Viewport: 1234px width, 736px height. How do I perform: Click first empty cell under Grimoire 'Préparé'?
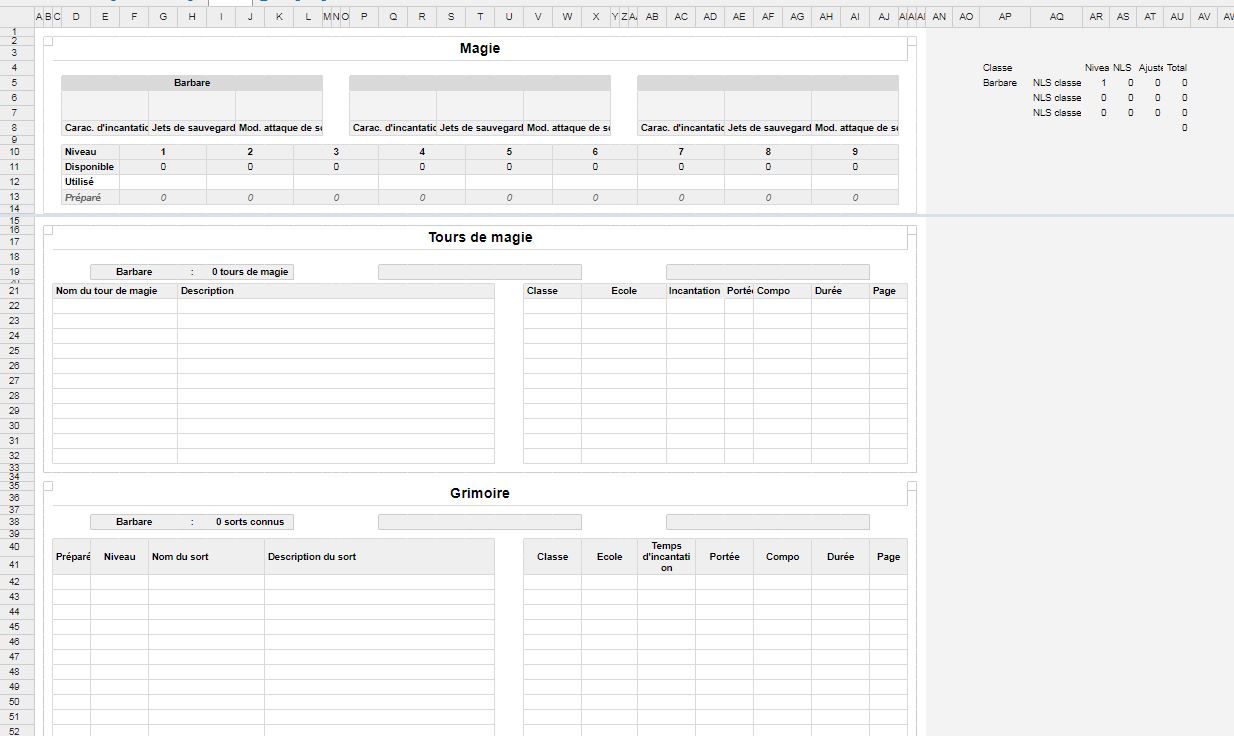(72, 582)
